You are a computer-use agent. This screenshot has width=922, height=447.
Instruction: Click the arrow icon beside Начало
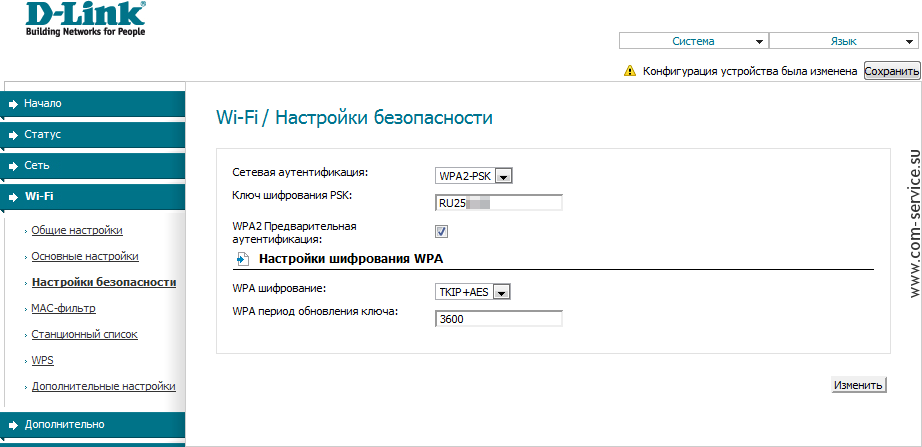pos(13,103)
